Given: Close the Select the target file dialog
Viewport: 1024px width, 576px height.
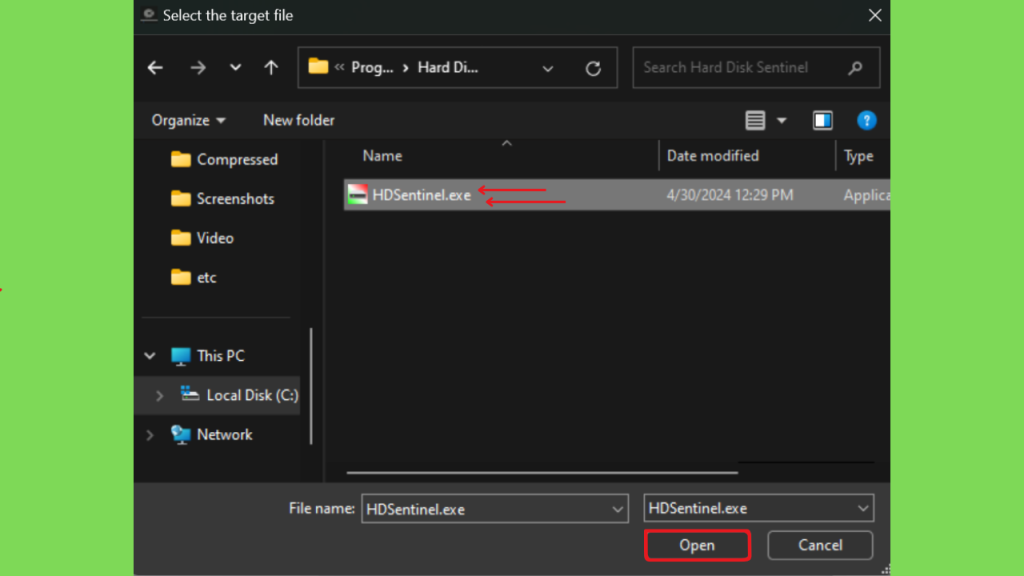Looking at the screenshot, I should point(875,15).
